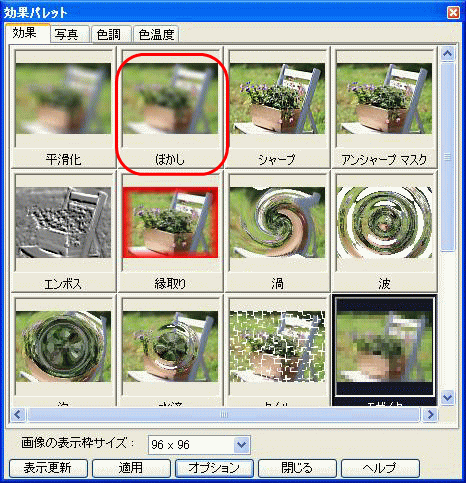Click the horizontal scrollbar right arrow

[430, 415]
